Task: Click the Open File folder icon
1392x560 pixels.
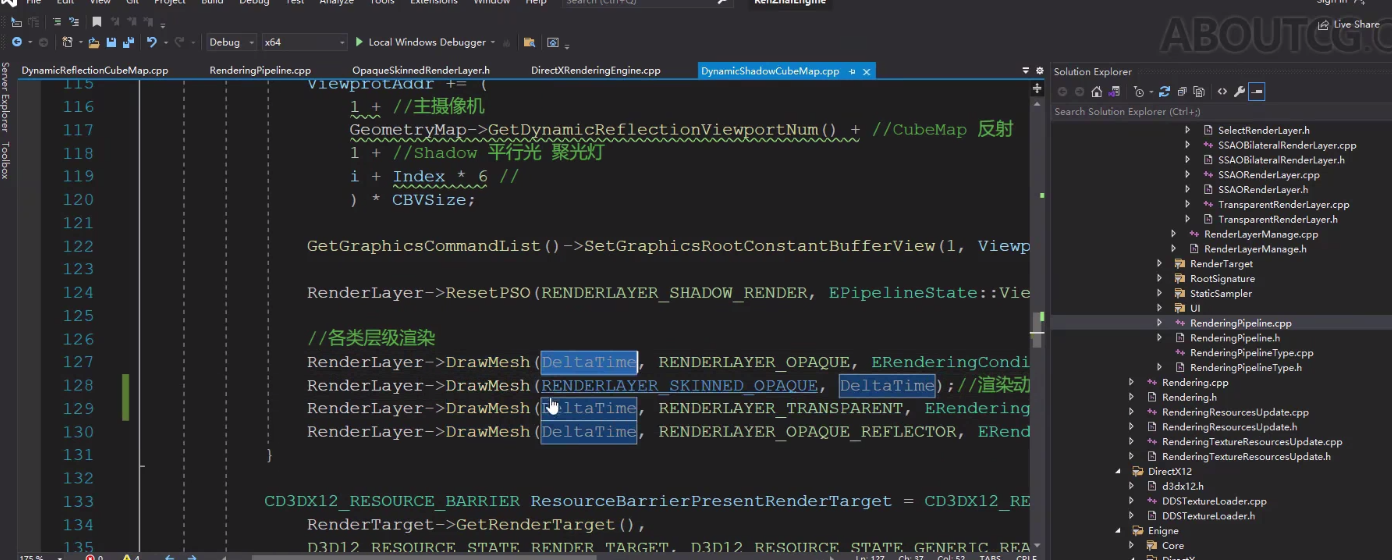Action: click(94, 42)
